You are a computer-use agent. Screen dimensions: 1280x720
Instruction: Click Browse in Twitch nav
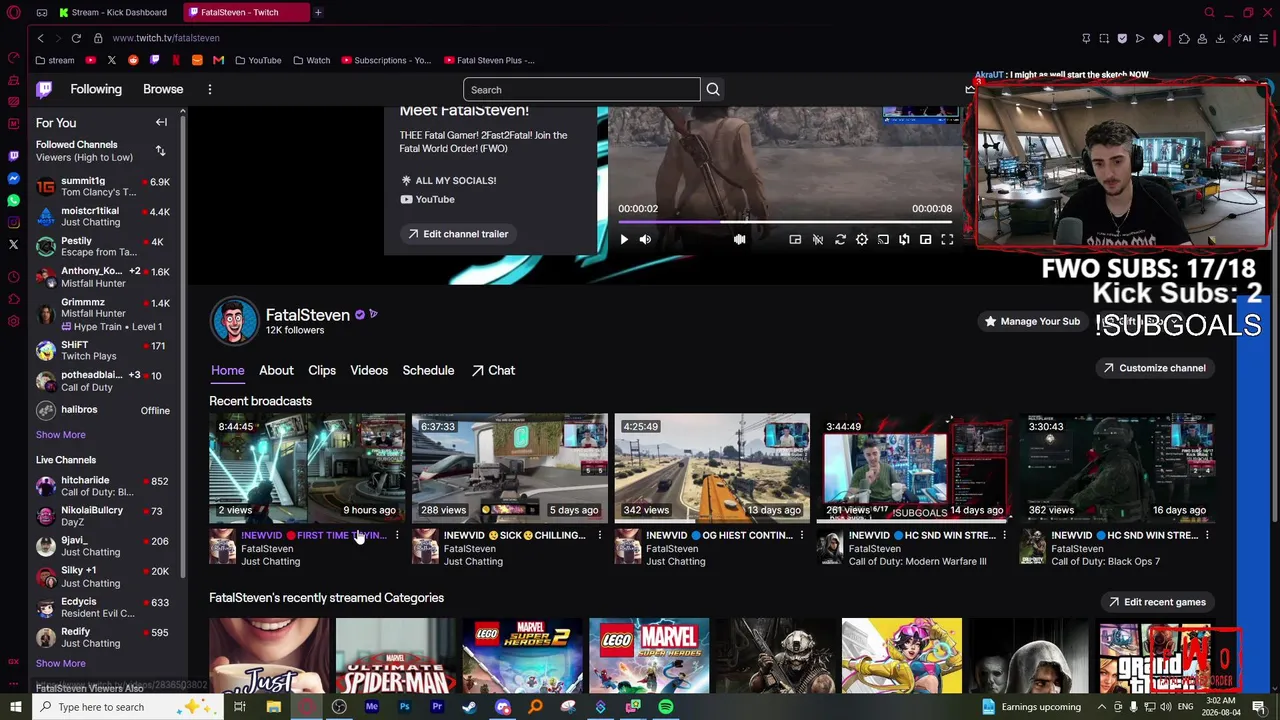(x=163, y=89)
